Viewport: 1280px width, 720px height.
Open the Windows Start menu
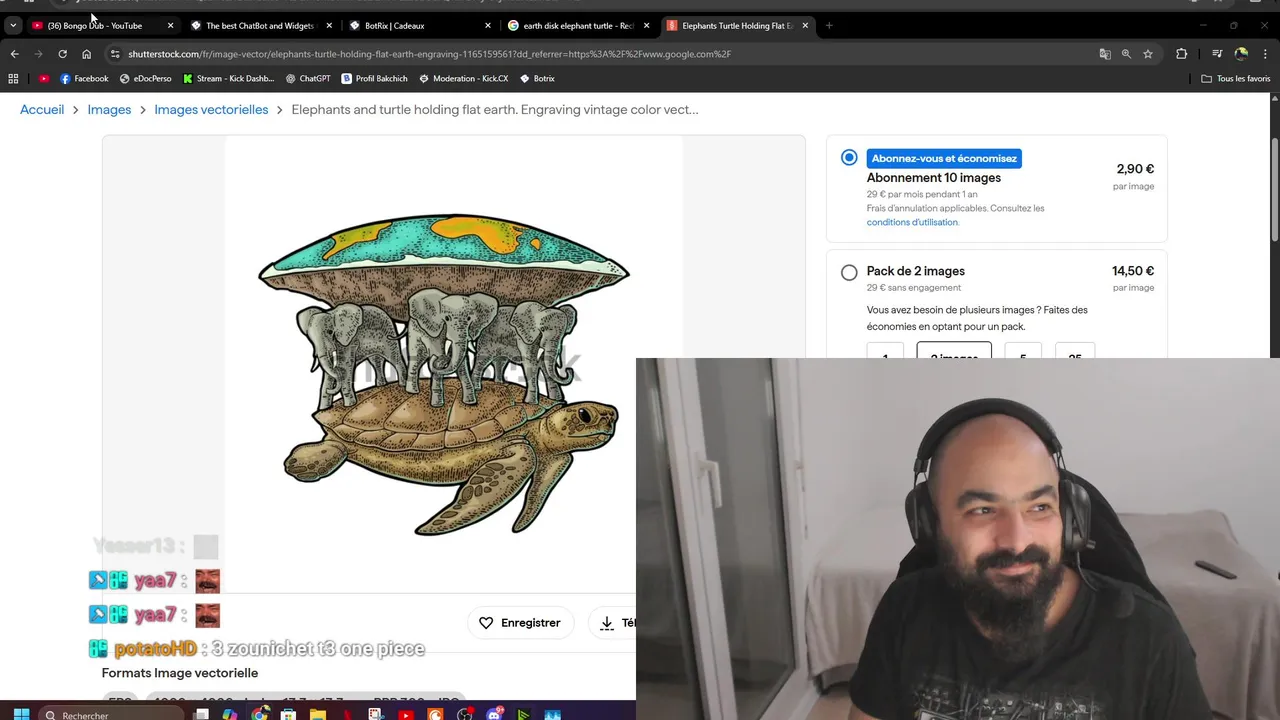[x=21, y=714]
